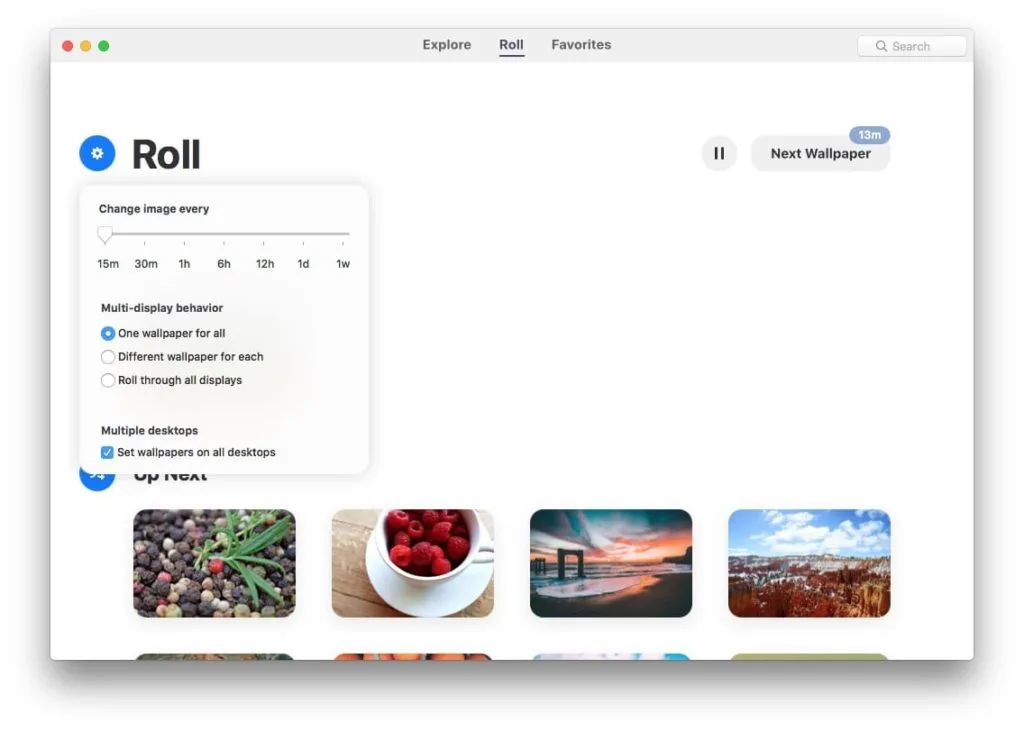Click the Roll page title
Image resolution: width=1024 pixels, height=732 pixels.
166,155
